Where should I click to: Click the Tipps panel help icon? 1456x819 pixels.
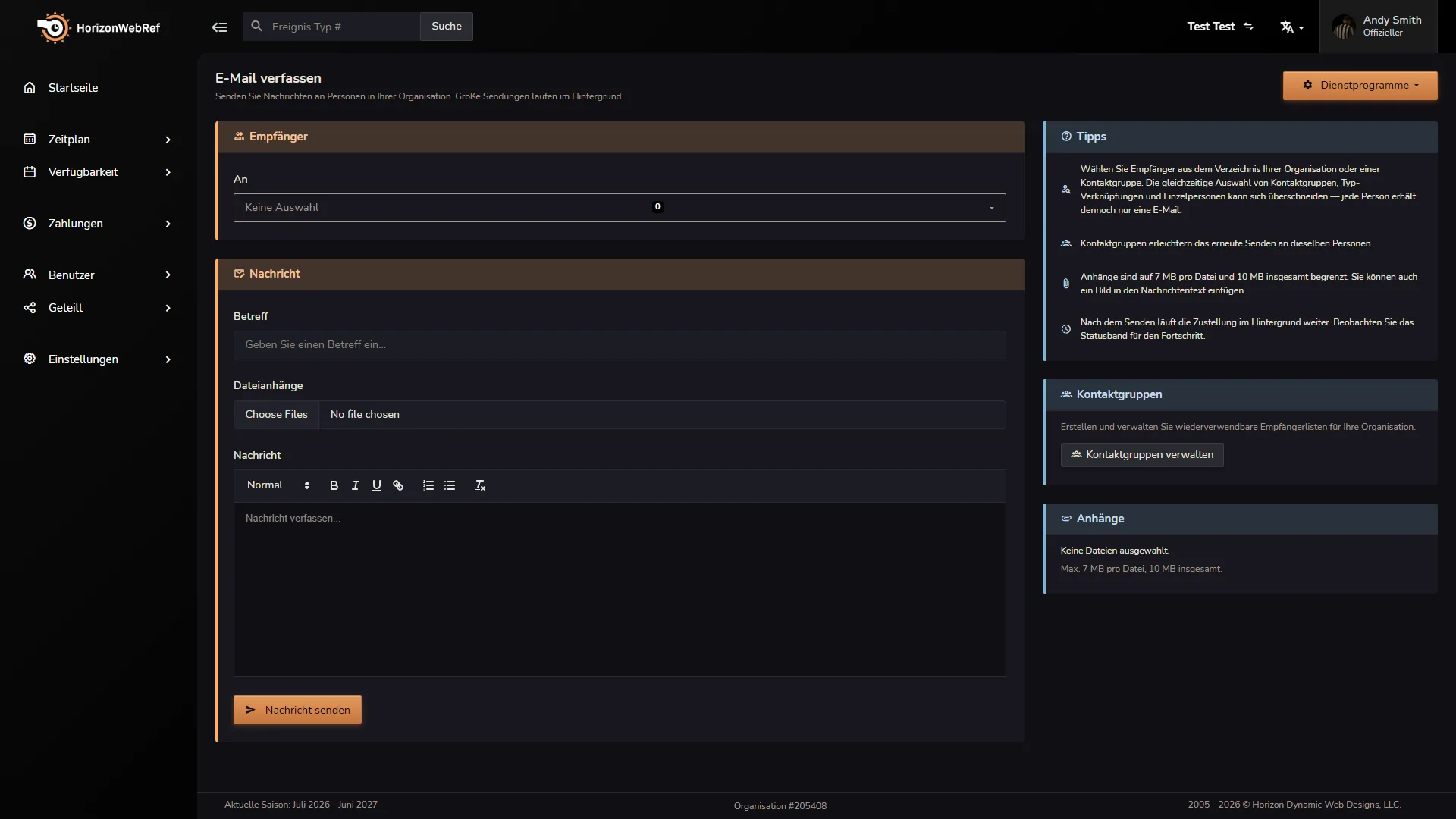point(1066,136)
